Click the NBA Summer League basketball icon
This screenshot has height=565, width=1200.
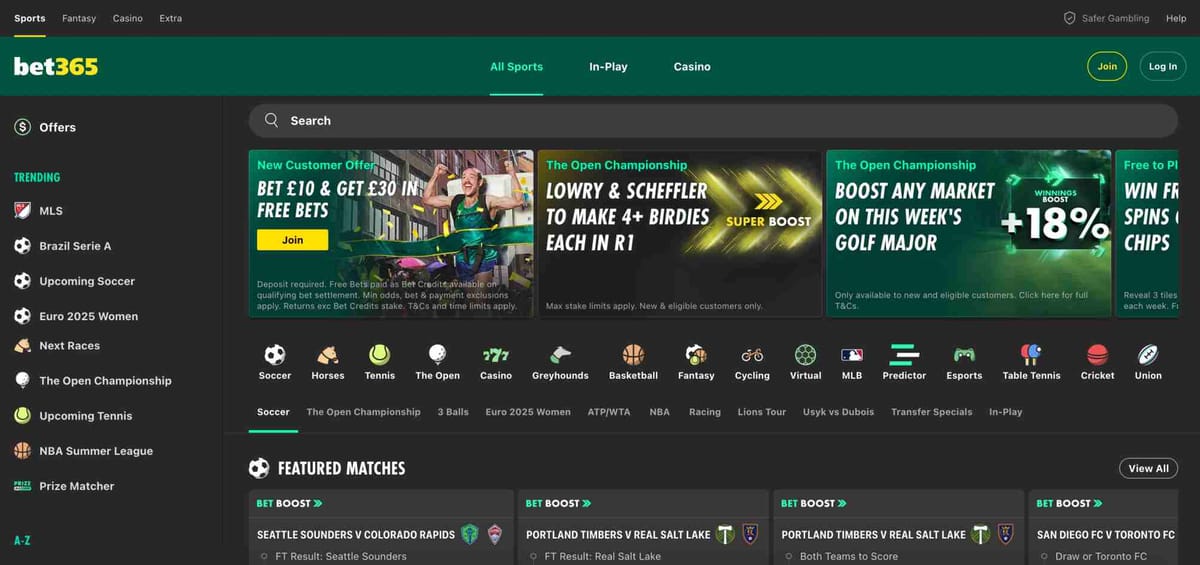[22, 451]
